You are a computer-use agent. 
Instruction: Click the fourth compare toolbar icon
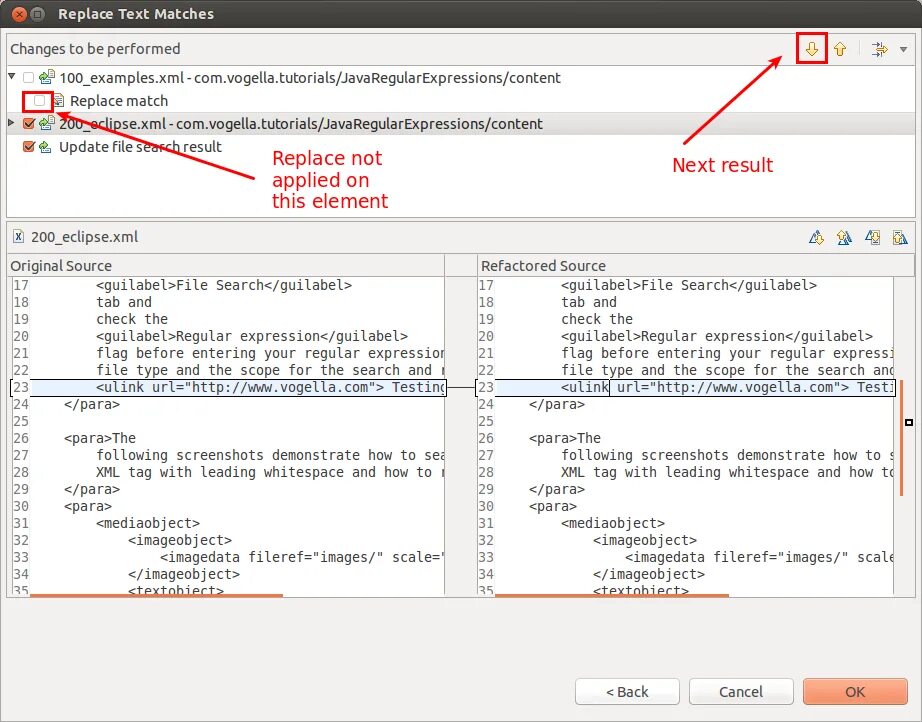point(900,237)
